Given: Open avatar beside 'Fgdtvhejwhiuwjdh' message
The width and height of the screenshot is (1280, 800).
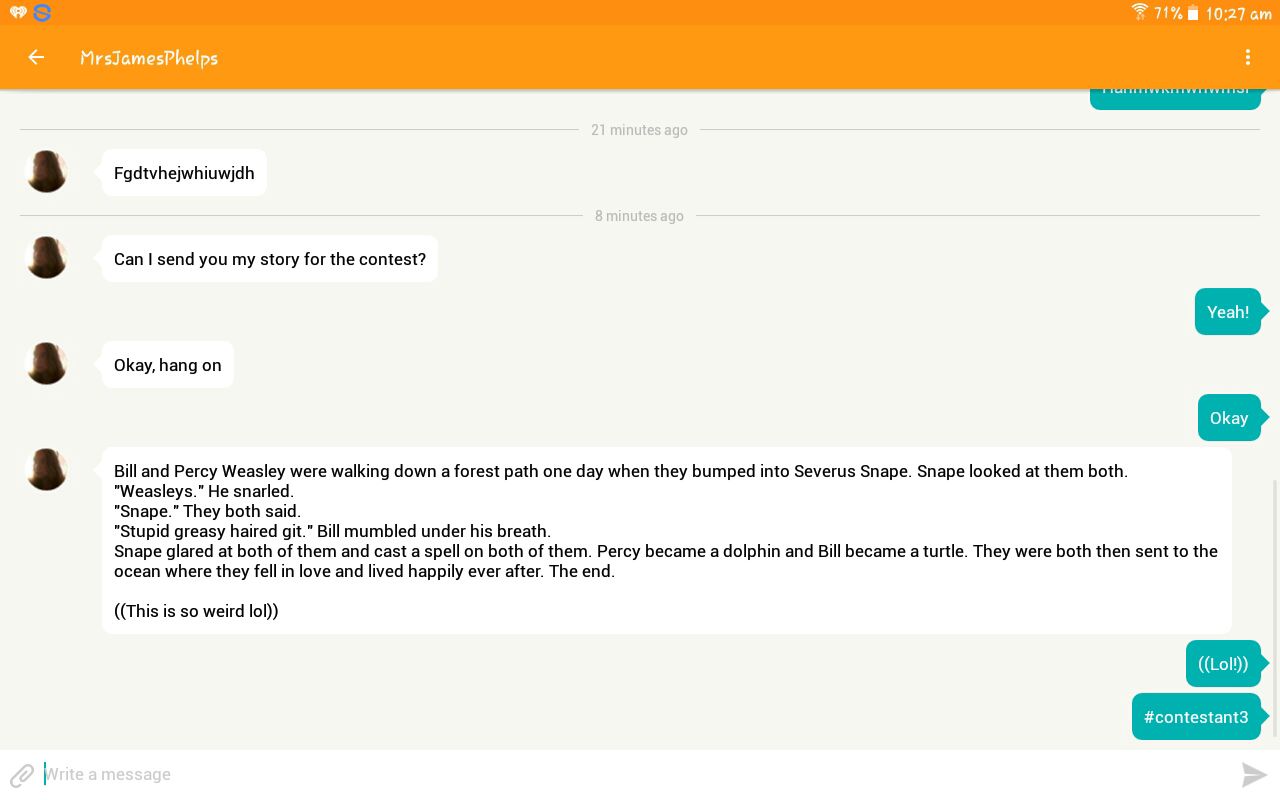Looking at the screenshot, I should click(x=46, y=172).
